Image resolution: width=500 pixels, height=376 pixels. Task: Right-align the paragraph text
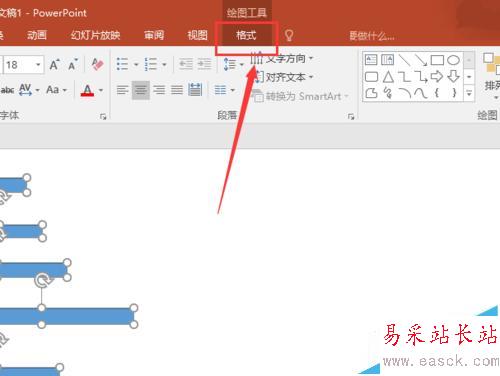click(x=159, y=90)
